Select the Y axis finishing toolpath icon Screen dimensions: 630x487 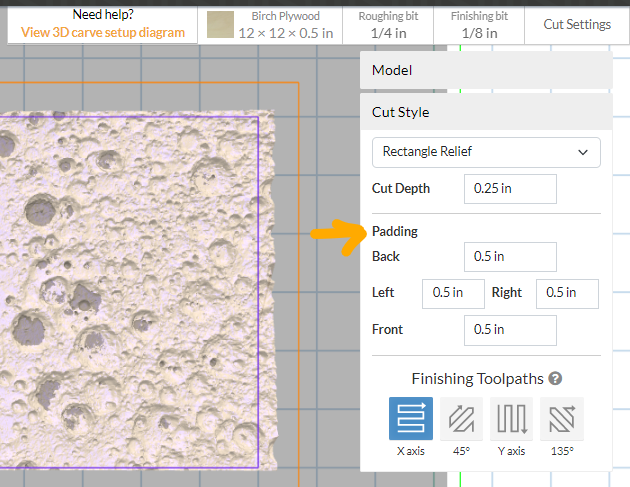[x=511, y=419]
